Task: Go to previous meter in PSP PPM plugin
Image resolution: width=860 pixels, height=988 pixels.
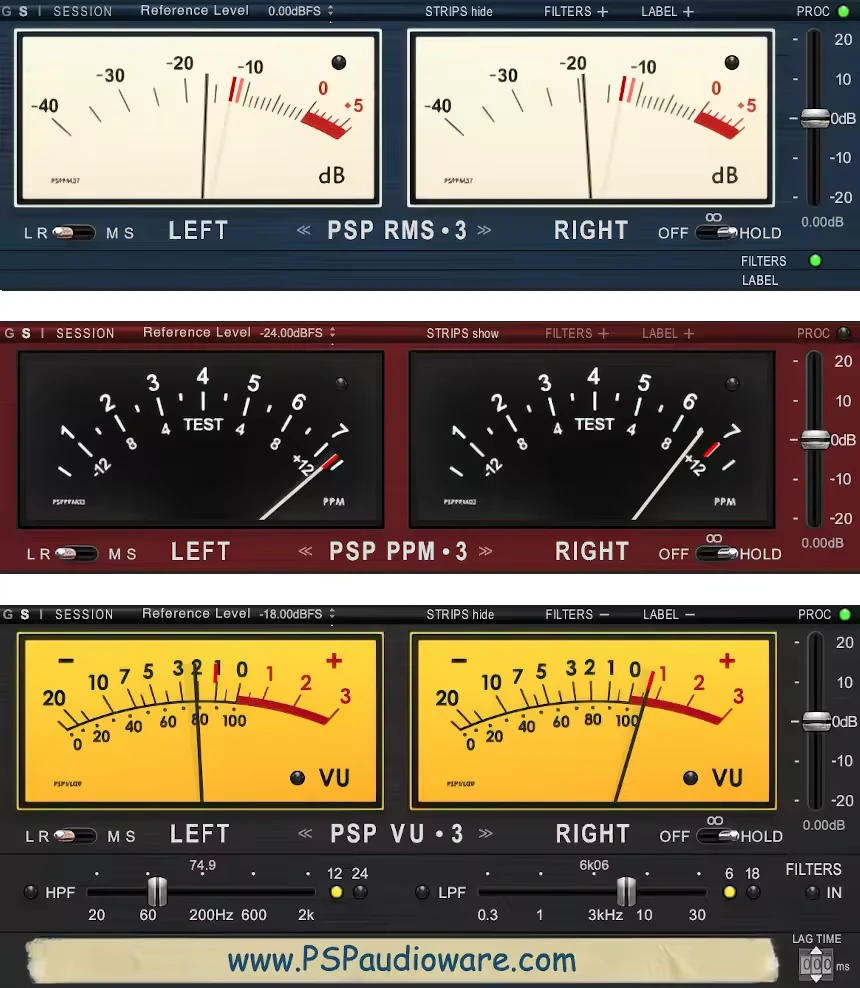Action: [x=306, y=551]
